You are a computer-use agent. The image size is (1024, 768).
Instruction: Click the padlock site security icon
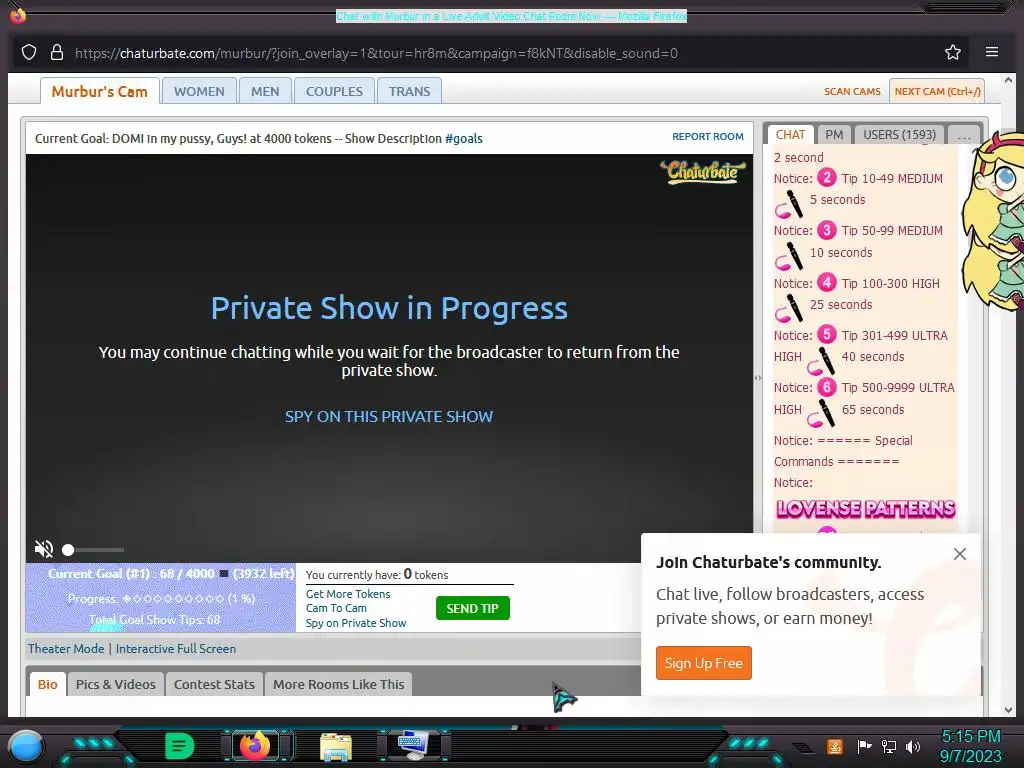point(57,52)
